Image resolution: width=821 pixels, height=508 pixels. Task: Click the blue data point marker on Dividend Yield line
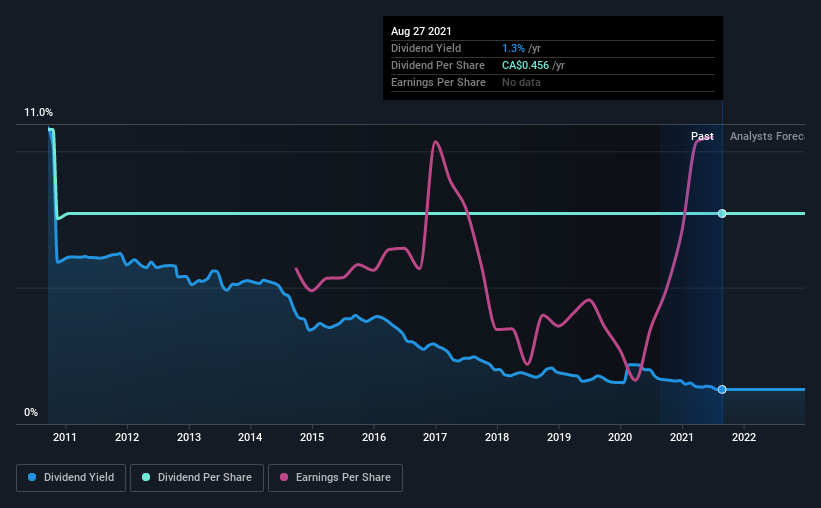pos(722,389)
